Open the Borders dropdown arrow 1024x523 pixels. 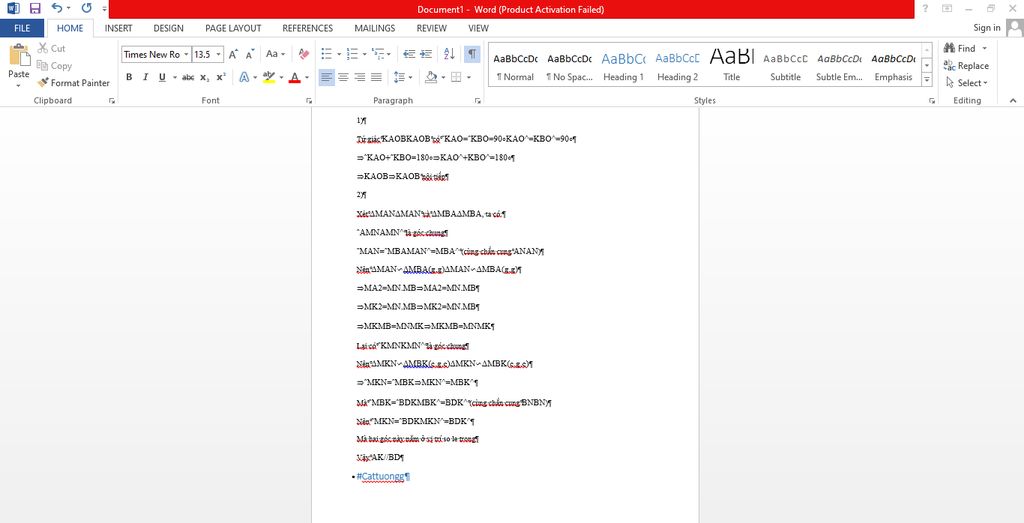469,77
